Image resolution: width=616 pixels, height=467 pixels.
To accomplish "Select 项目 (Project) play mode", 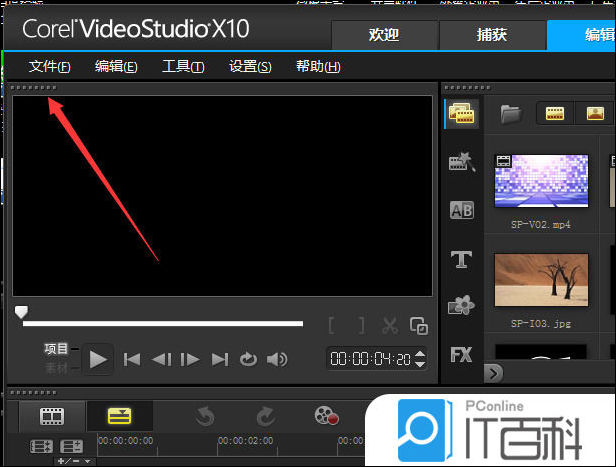I will click(x=56, y=348).
